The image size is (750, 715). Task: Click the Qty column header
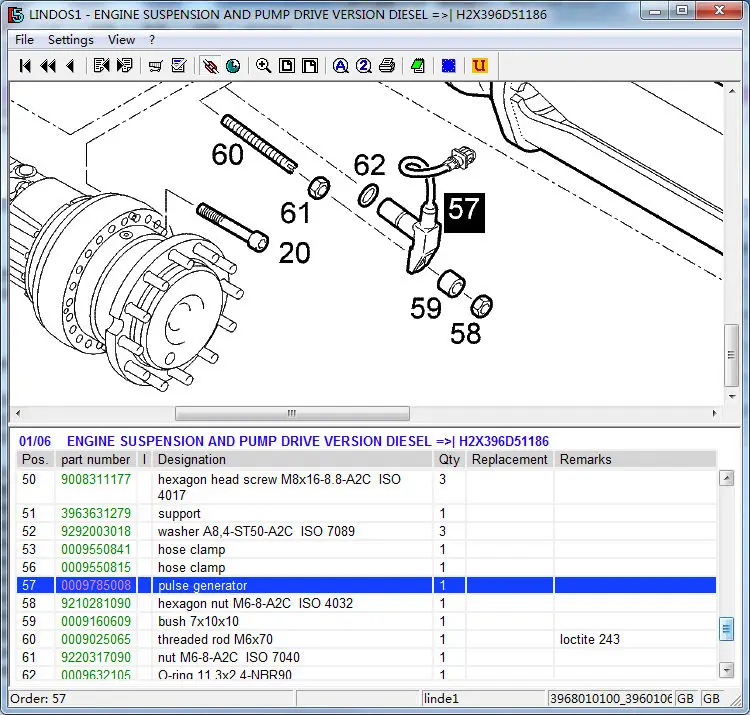point(449,460)
